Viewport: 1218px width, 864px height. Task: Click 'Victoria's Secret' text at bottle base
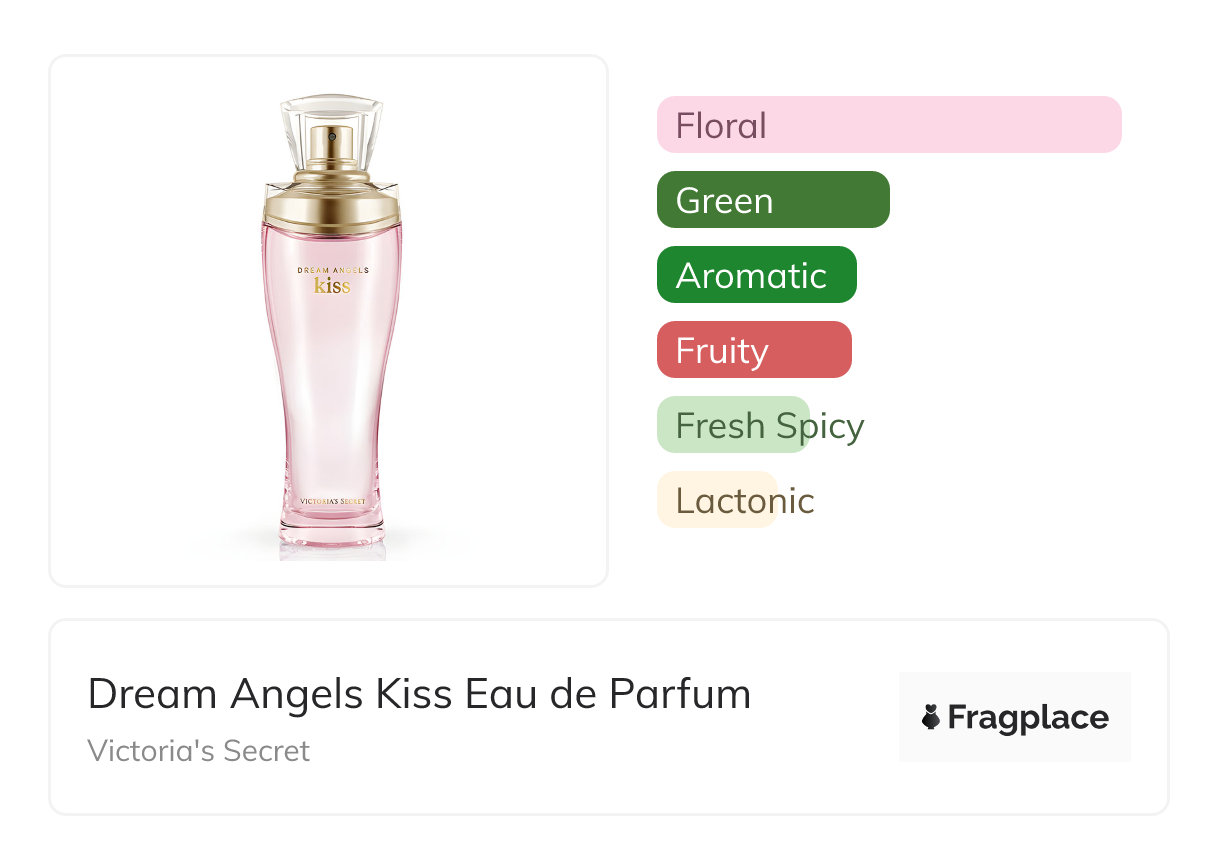tap(332, 499)
